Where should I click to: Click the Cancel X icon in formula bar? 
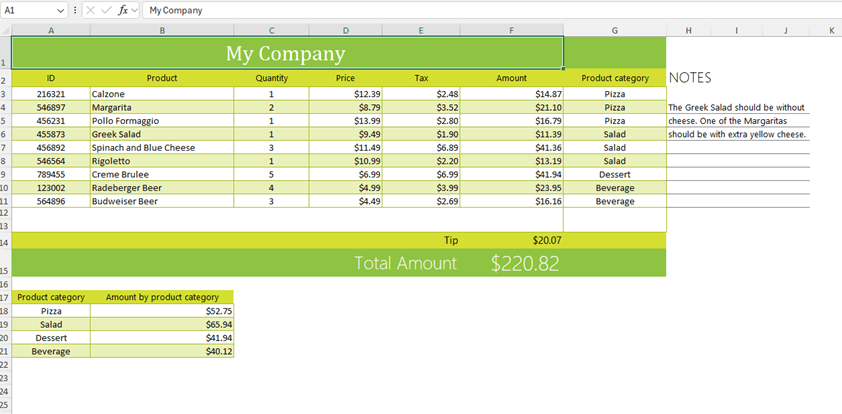91,10
